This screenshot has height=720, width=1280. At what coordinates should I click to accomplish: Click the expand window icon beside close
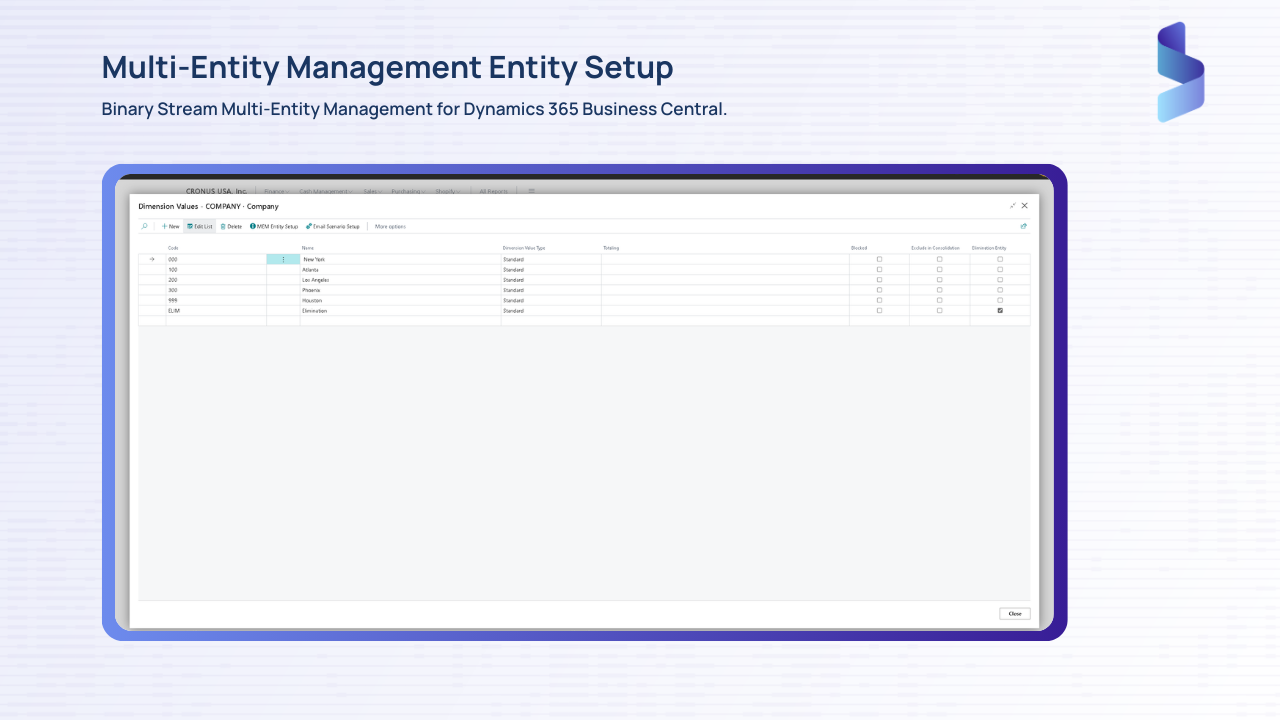(1012, 205)
